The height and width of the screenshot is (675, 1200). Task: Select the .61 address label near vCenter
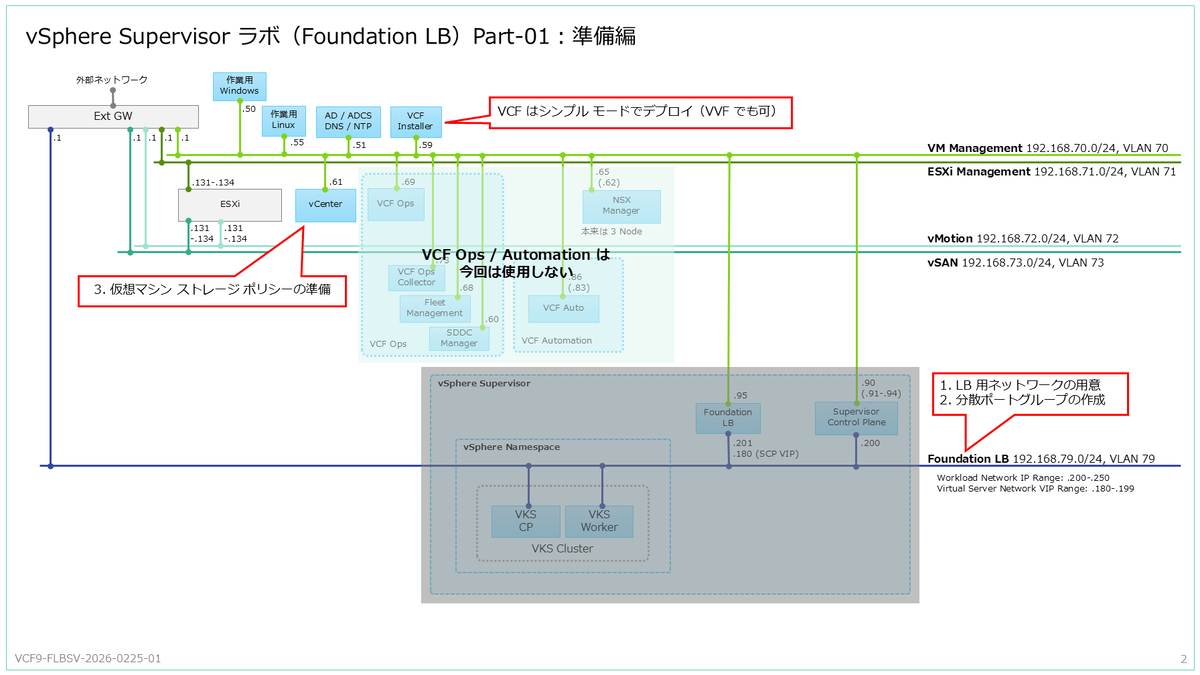(336, 182)
